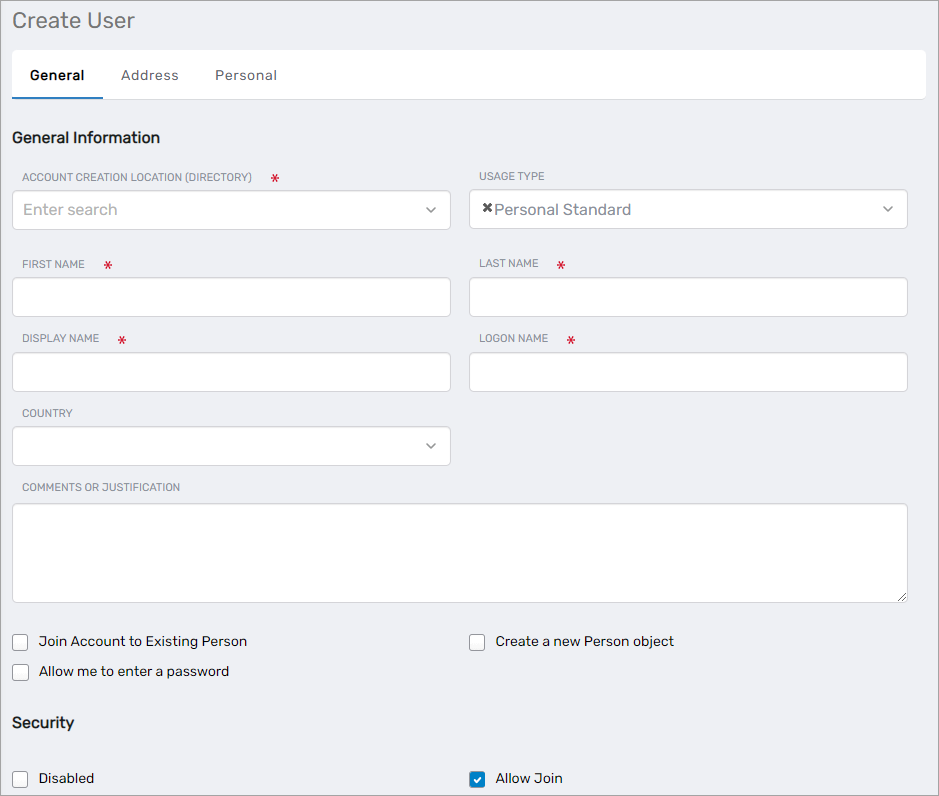Enable Create a new Person object
Screen dimensions: 939x796
coord(477,642)
